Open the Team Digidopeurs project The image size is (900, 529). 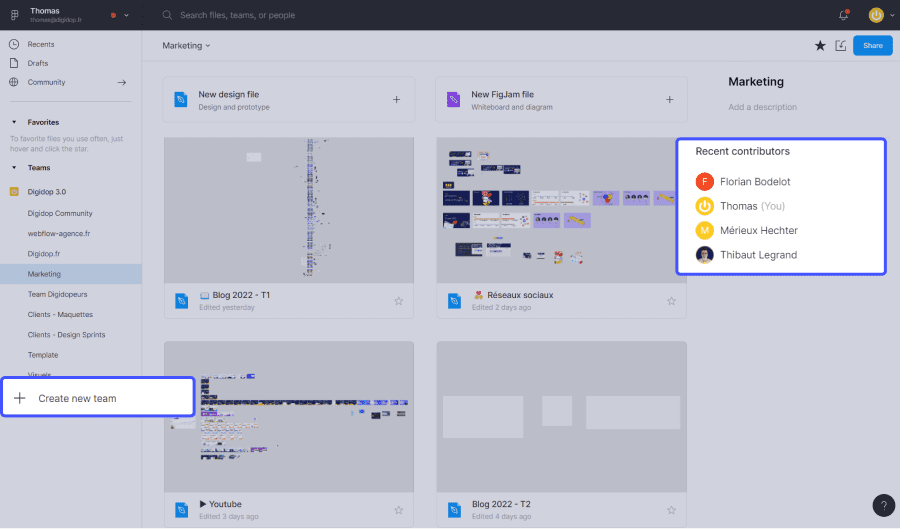pyautogui.click(x=57, y=294)
